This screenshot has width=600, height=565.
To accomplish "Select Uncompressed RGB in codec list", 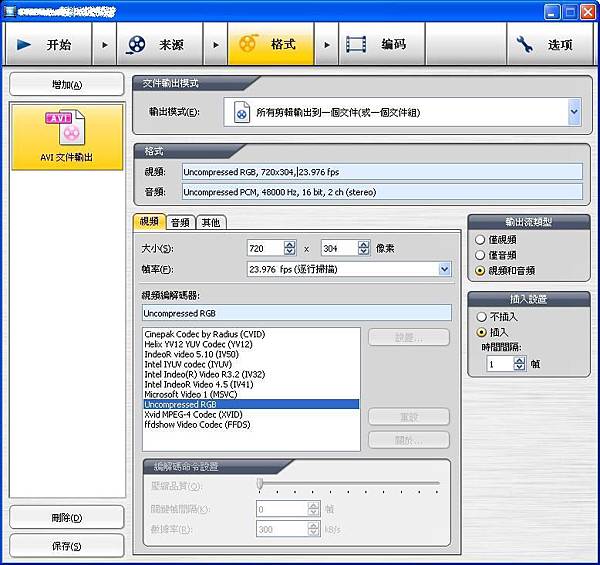I will (x=251, y=404).
